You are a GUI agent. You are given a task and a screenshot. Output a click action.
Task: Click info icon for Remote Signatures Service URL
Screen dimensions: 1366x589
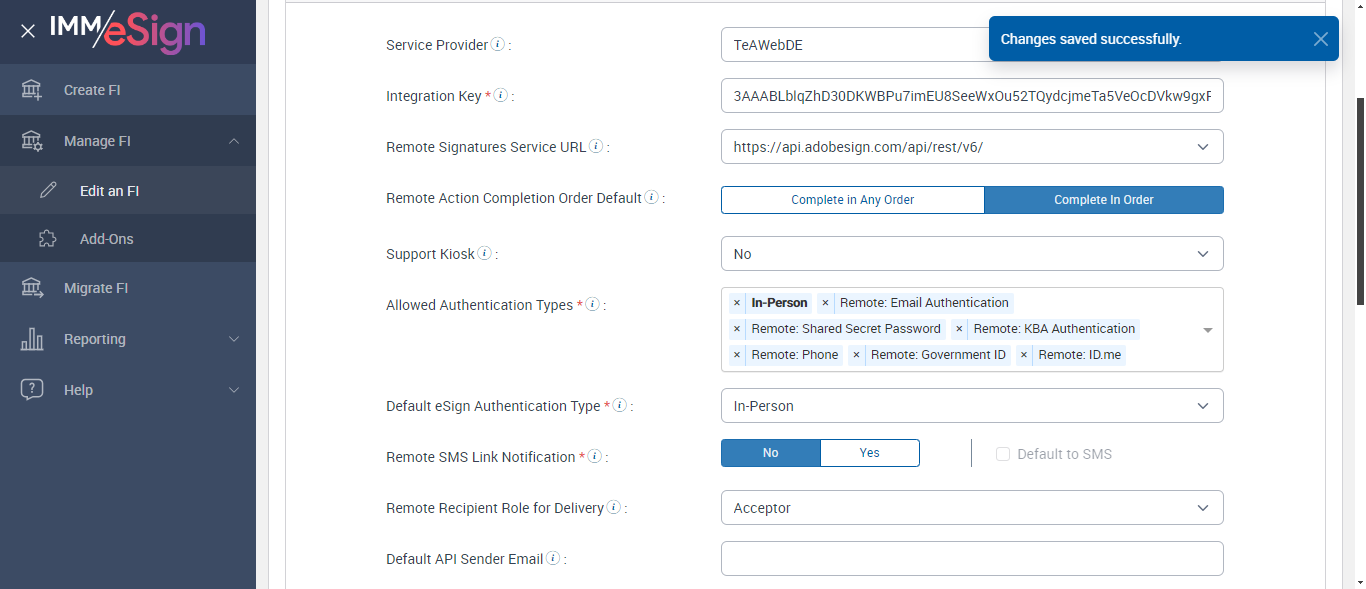coord(596,147)
